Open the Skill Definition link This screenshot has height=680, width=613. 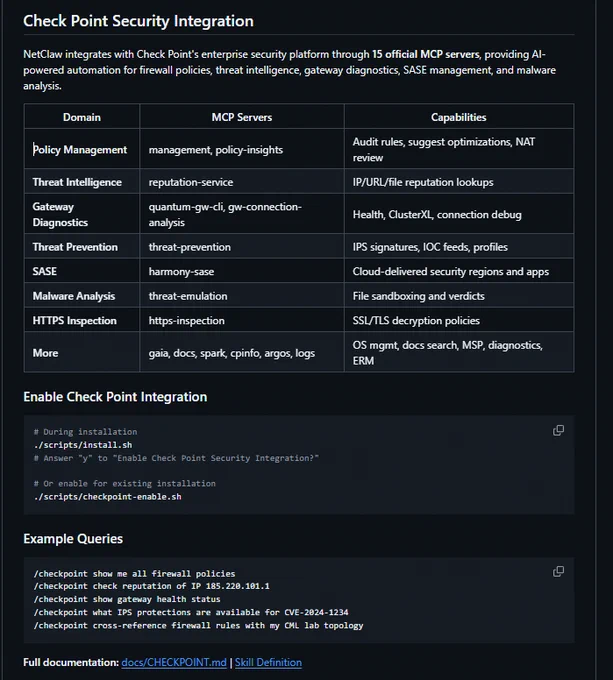(268, 662)
